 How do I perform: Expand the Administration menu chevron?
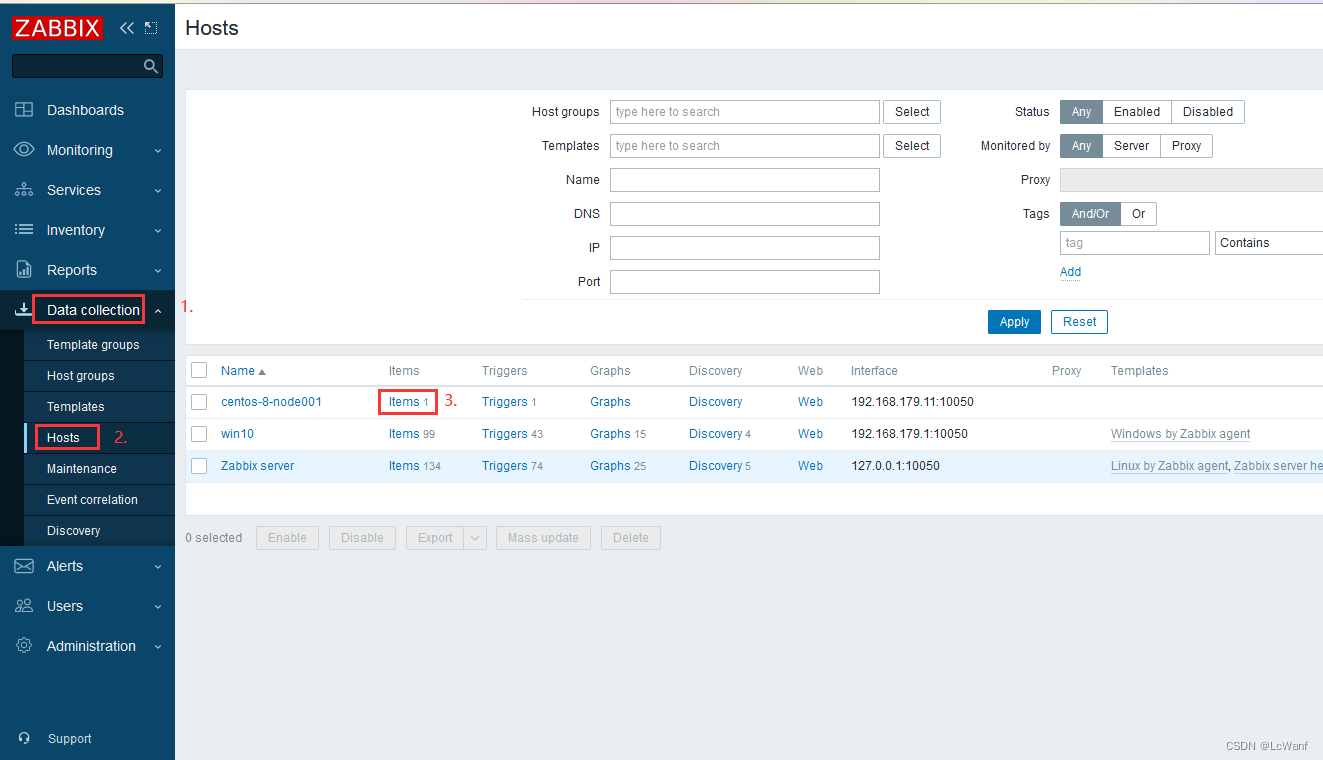[158, 647]
